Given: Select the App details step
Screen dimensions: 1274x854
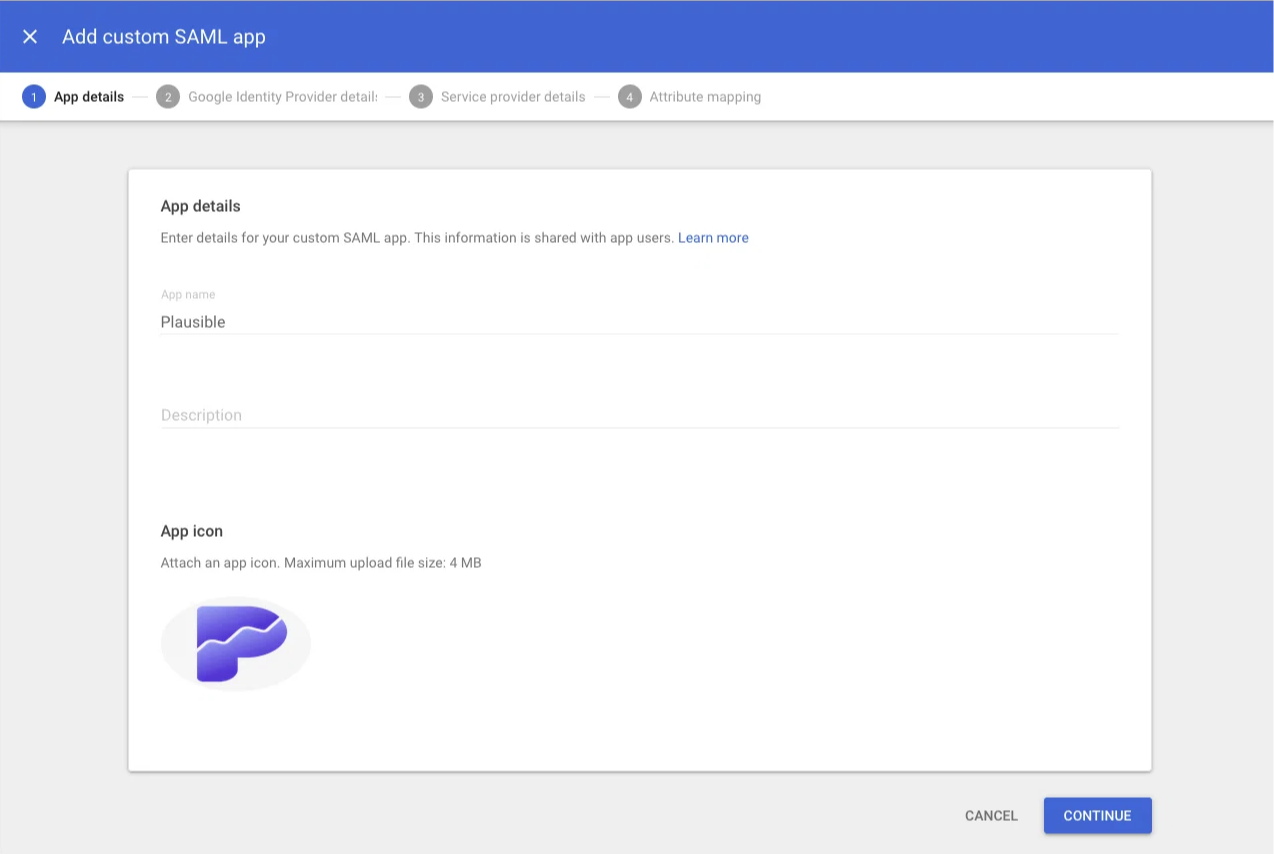Looking at the screenshot, I should 74,97.
